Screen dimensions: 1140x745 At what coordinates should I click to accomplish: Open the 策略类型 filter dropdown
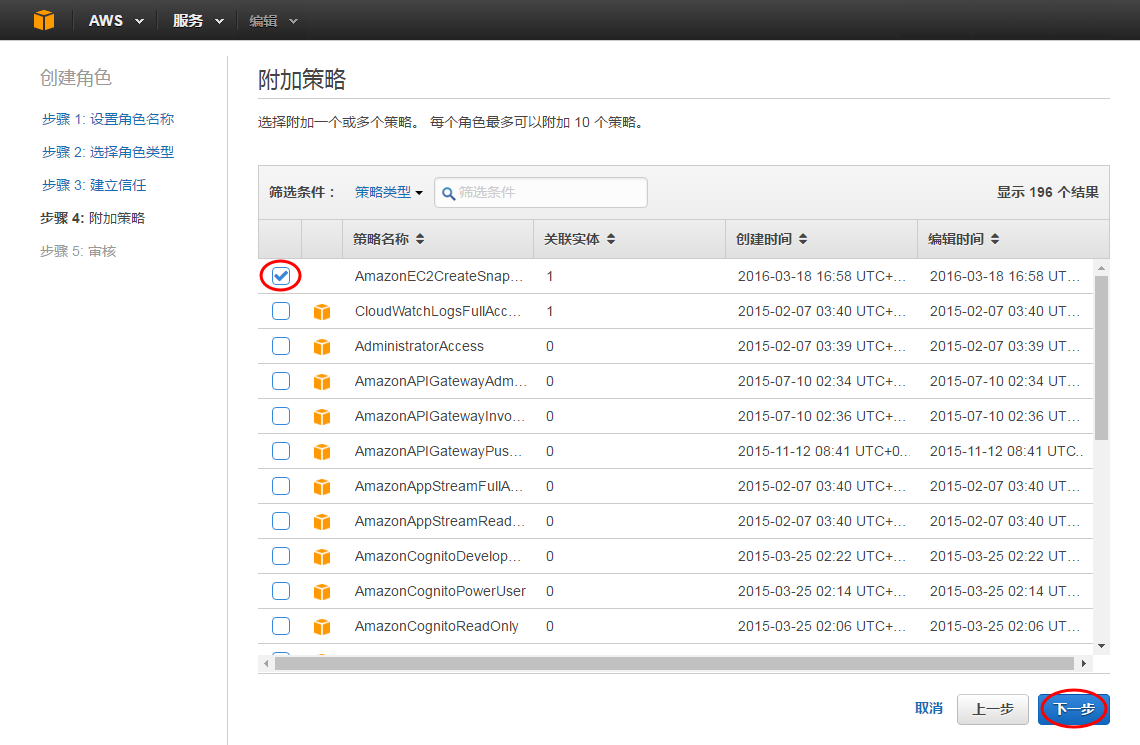tap(388, 193)
